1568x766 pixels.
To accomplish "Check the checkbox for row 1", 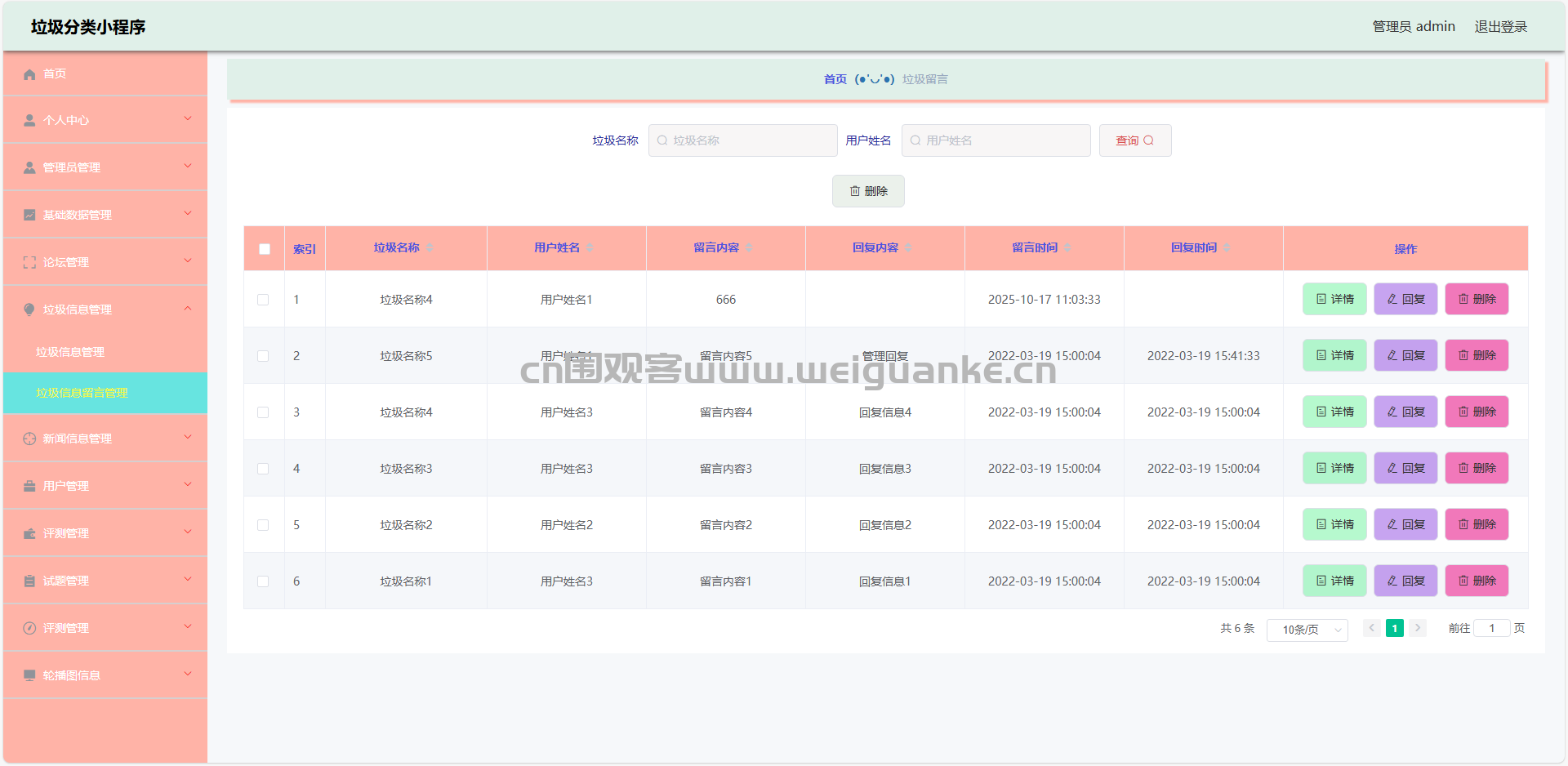I will coord(263,300).
